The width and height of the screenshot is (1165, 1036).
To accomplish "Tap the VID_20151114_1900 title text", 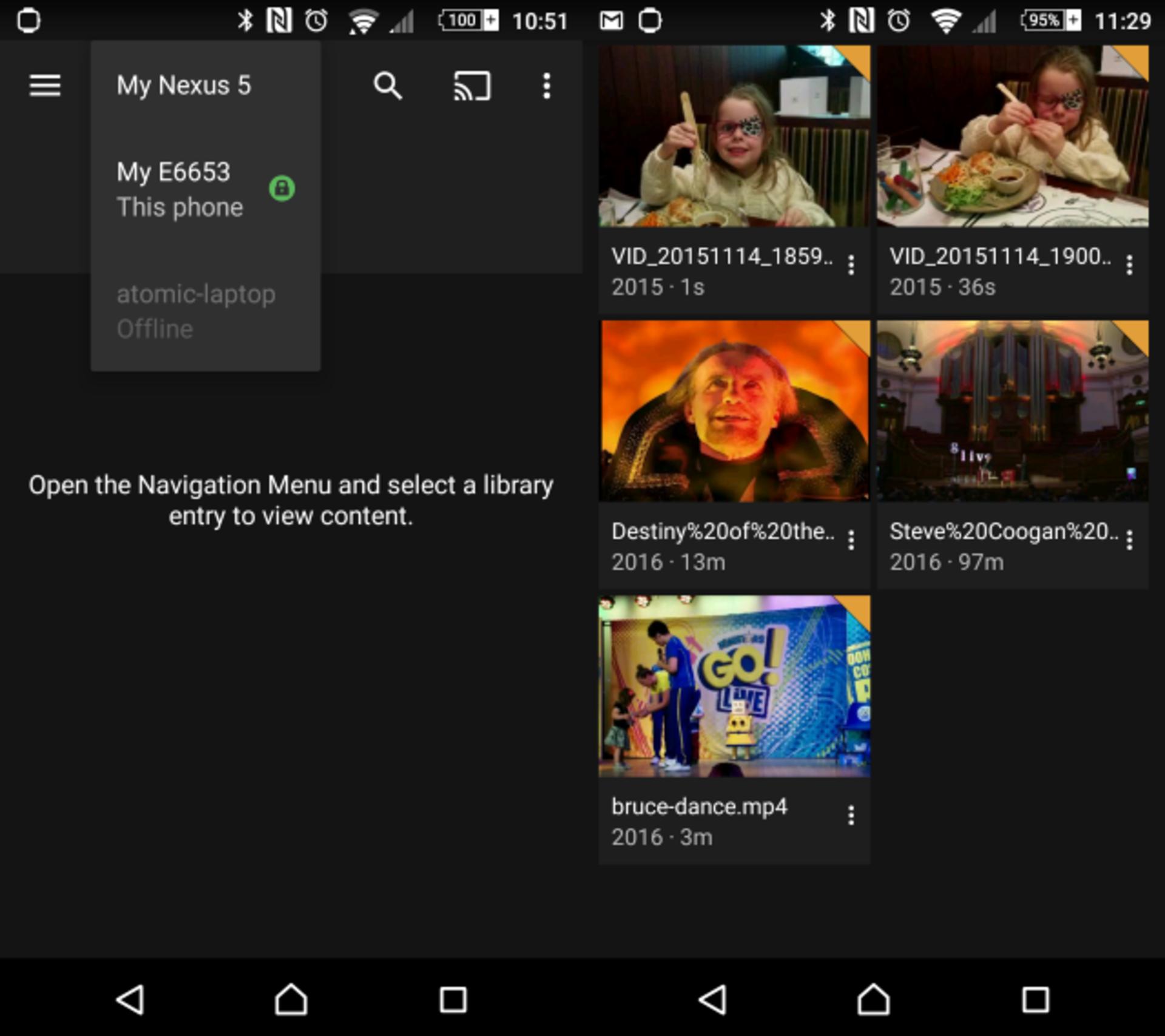I will pos(1000,256).
